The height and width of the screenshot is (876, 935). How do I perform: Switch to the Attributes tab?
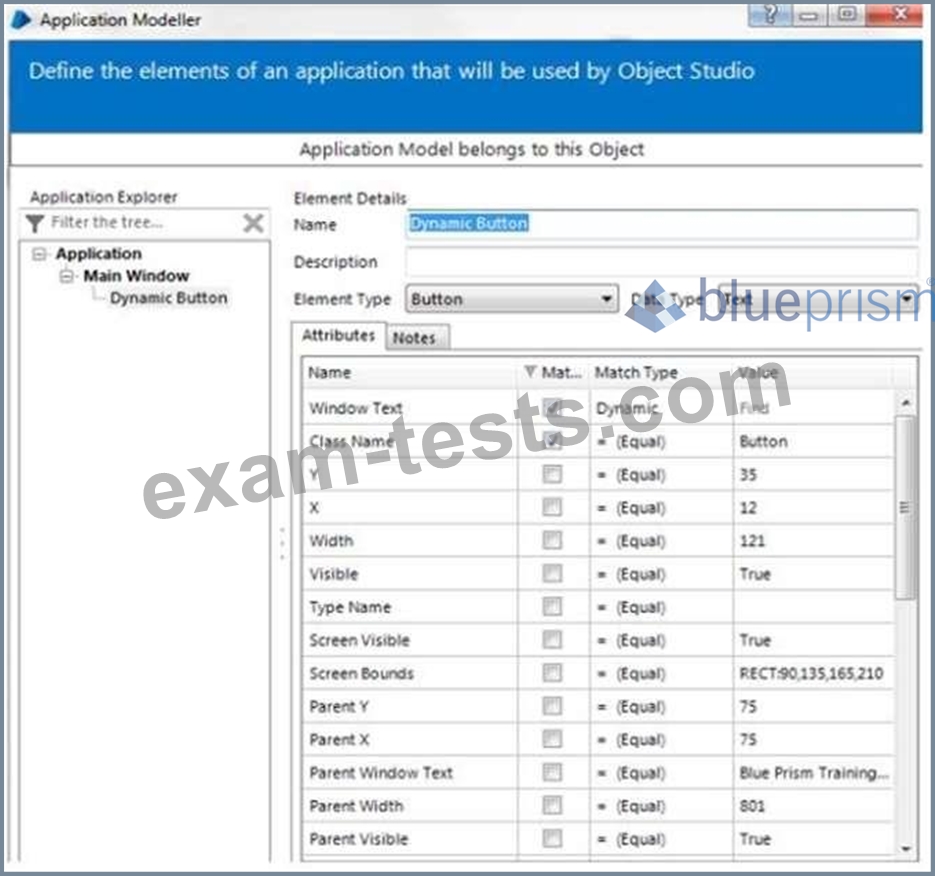[339, 336]
